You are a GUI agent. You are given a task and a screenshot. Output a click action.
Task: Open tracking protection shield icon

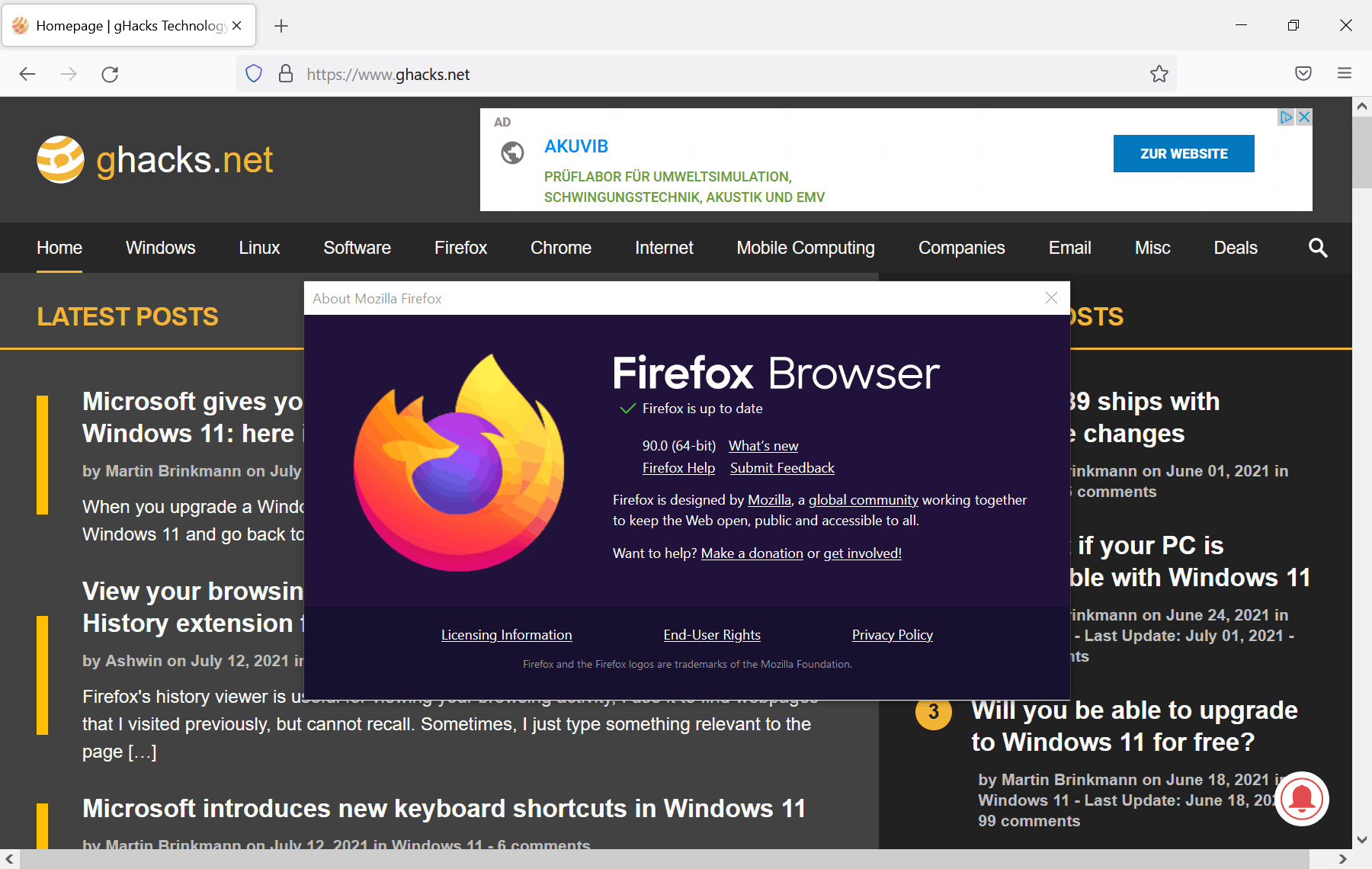(x=254, y=74)
